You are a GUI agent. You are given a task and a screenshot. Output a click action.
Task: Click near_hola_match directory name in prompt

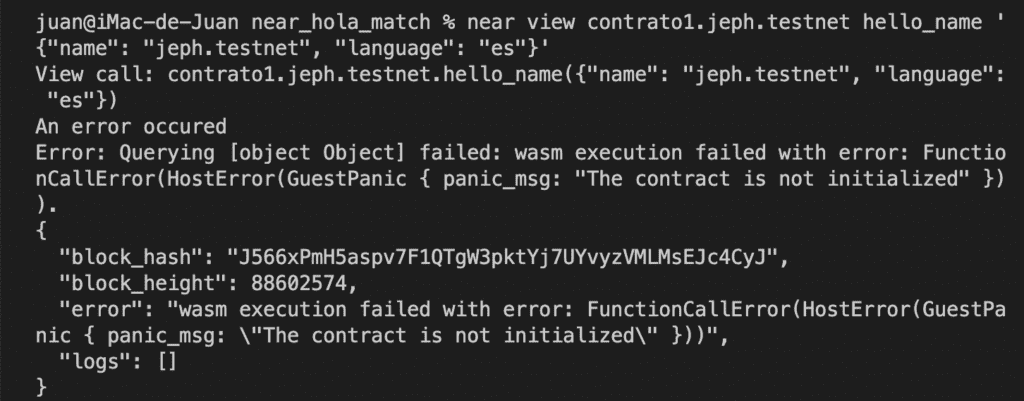click(341, 22)
